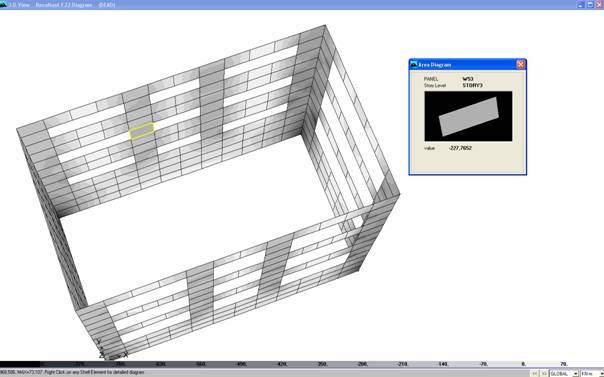Click the -210 value on color legend
The width and height of the screenshot is (604, 377).
click(403, 364)
